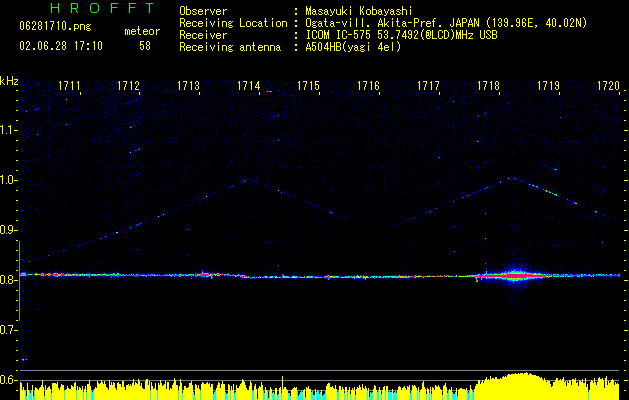Click the date stamp 02.06.28 17:10
Screen dimensions: 629x400
click(61, 46)
